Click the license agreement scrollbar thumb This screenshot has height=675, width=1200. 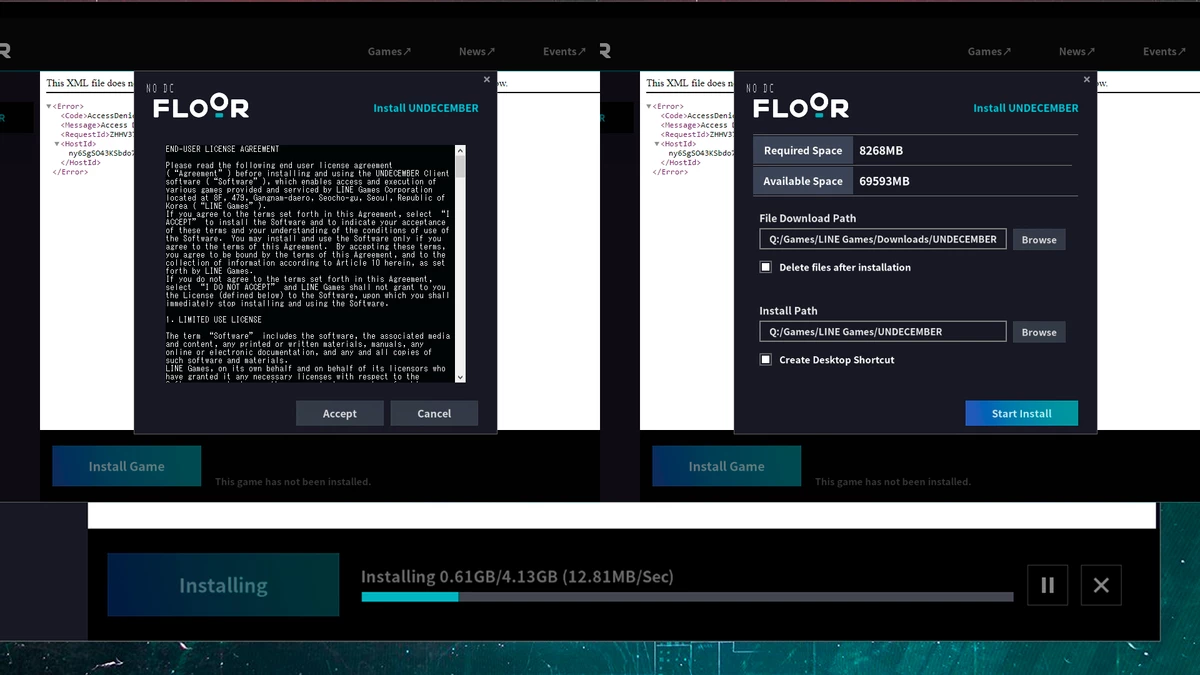pyautogui.click(x=460, y=168)
